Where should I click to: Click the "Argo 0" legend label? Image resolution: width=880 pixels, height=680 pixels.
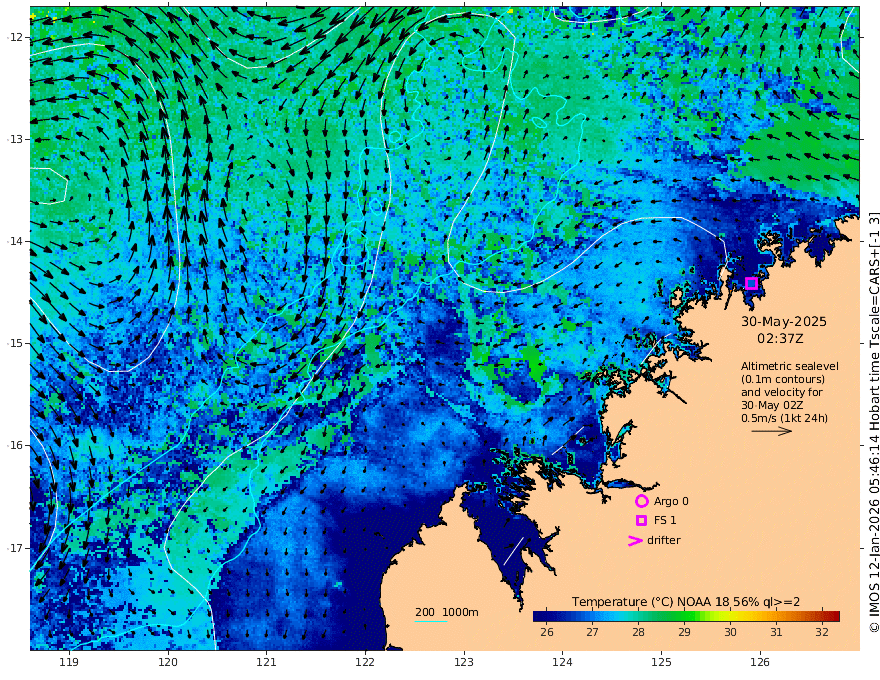pyautogui.click(x=671, y=501)
